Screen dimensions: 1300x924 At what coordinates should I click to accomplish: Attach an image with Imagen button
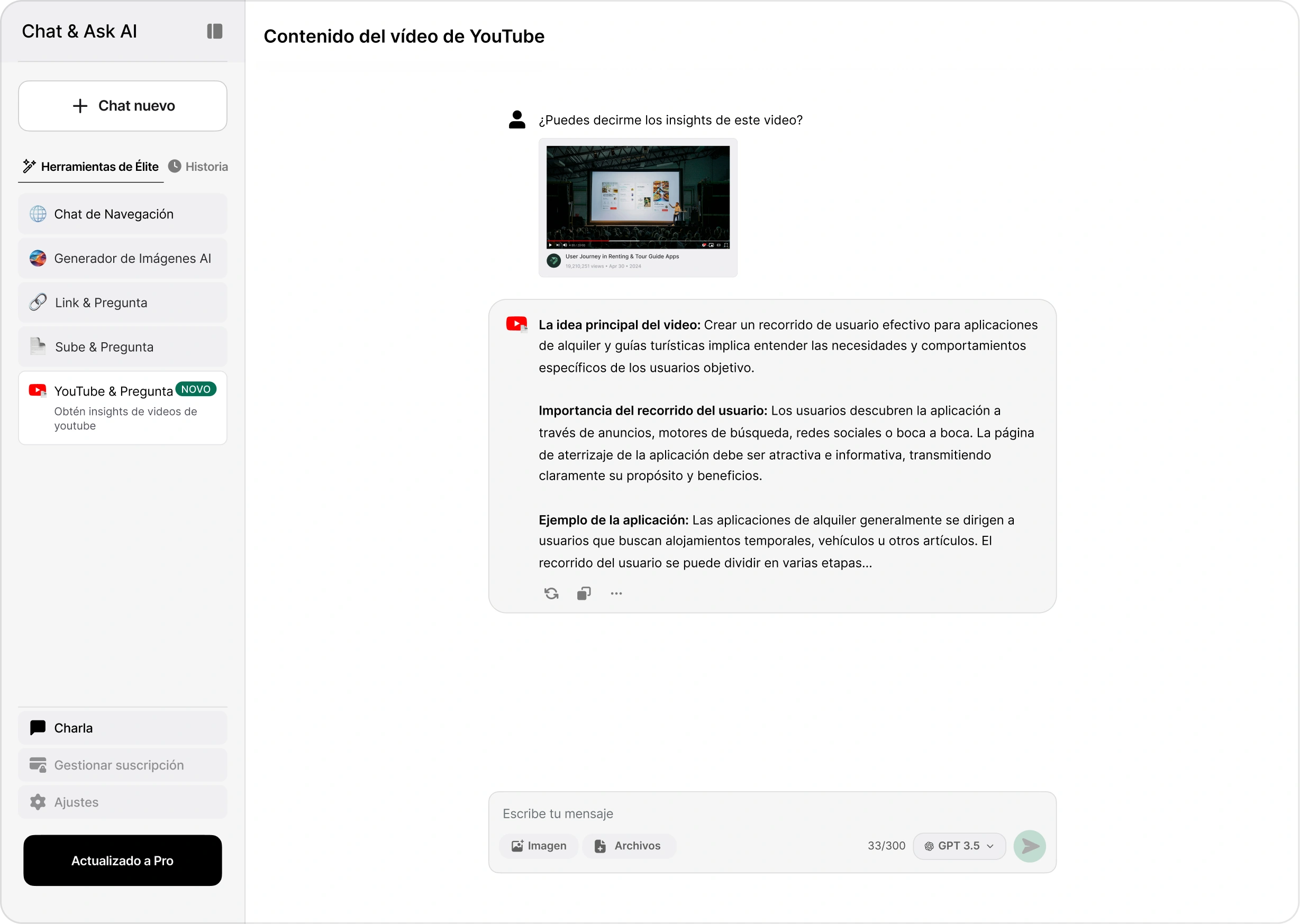tap(539, 846)
